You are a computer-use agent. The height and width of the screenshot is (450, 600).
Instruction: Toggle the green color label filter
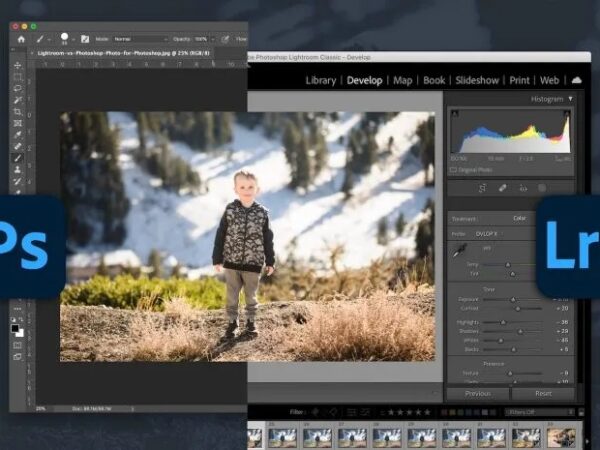click(461, 412)
